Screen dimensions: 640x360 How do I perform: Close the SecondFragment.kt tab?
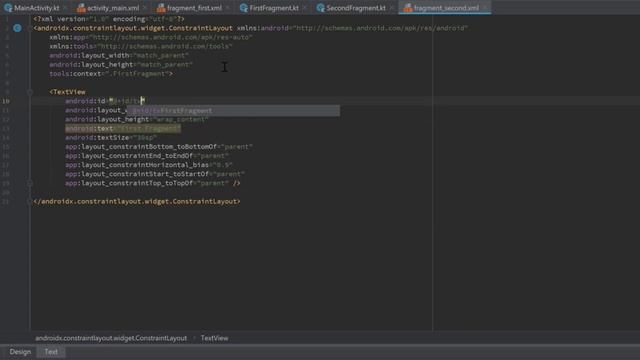(x=391, y=8)
